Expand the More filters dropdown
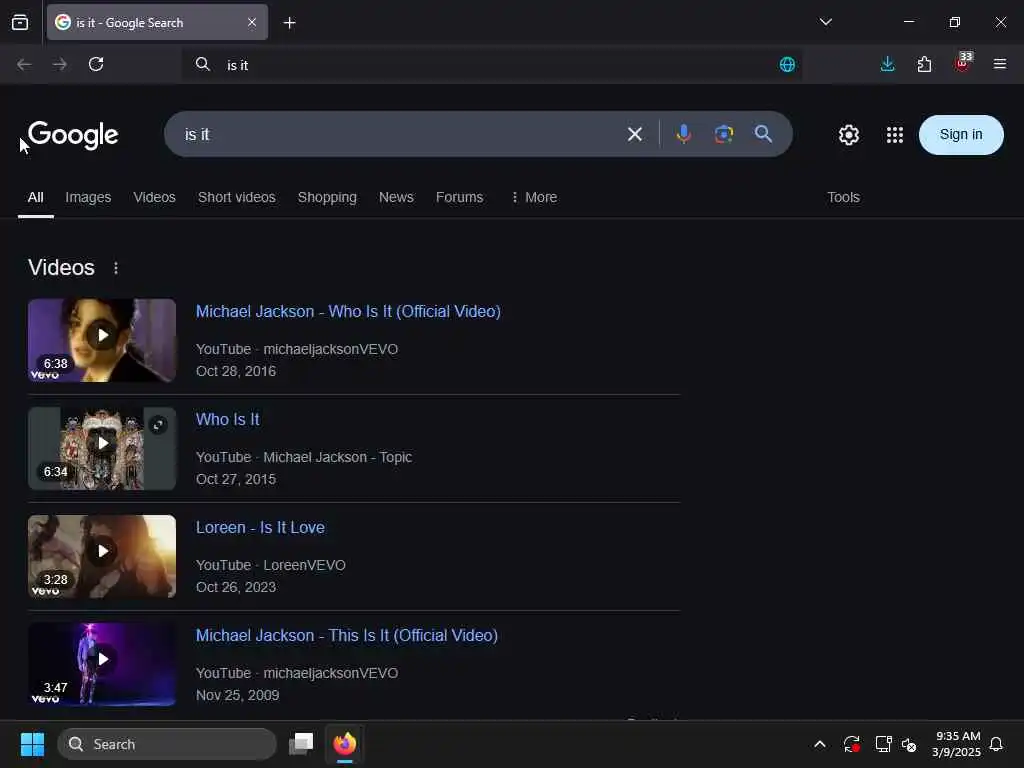Screen dimensions: 1024x768 pyautogui.click(x=534, y=197)
